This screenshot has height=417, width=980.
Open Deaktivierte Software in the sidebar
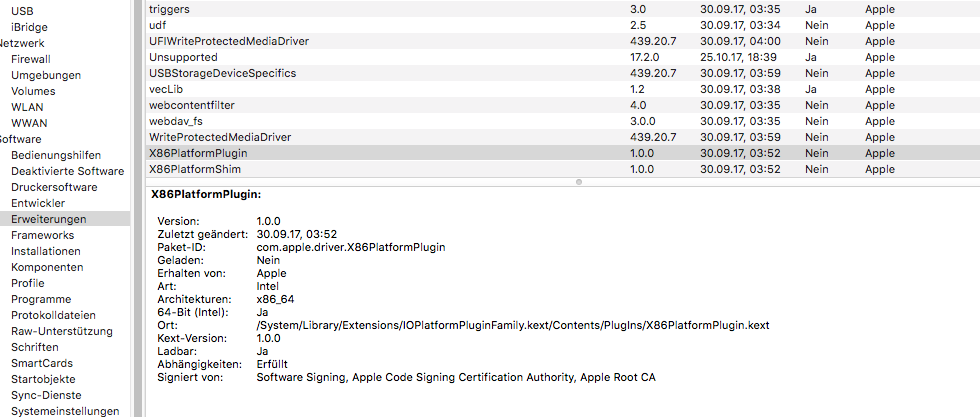(67, 171)
